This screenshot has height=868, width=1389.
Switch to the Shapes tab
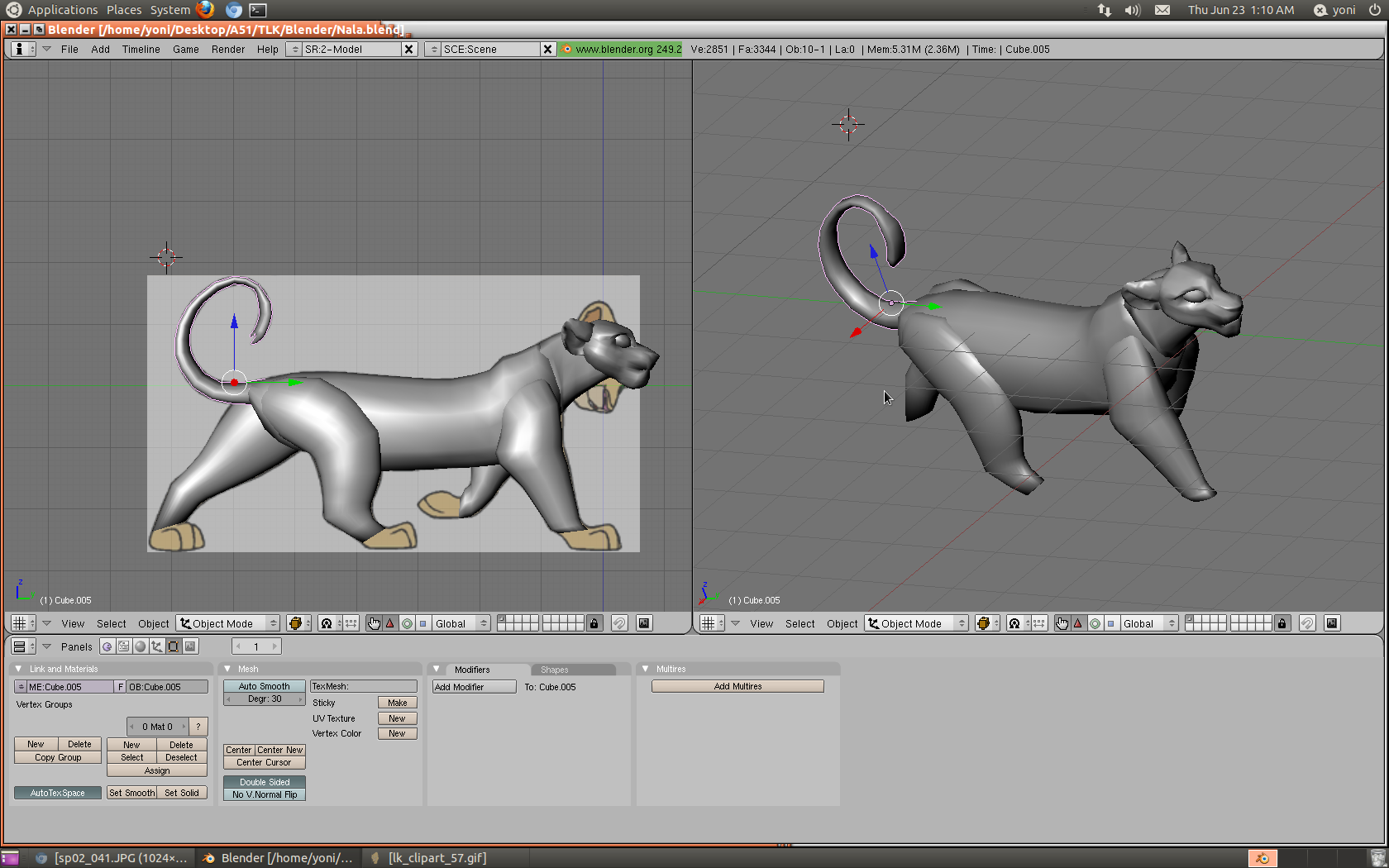[554, 670]
